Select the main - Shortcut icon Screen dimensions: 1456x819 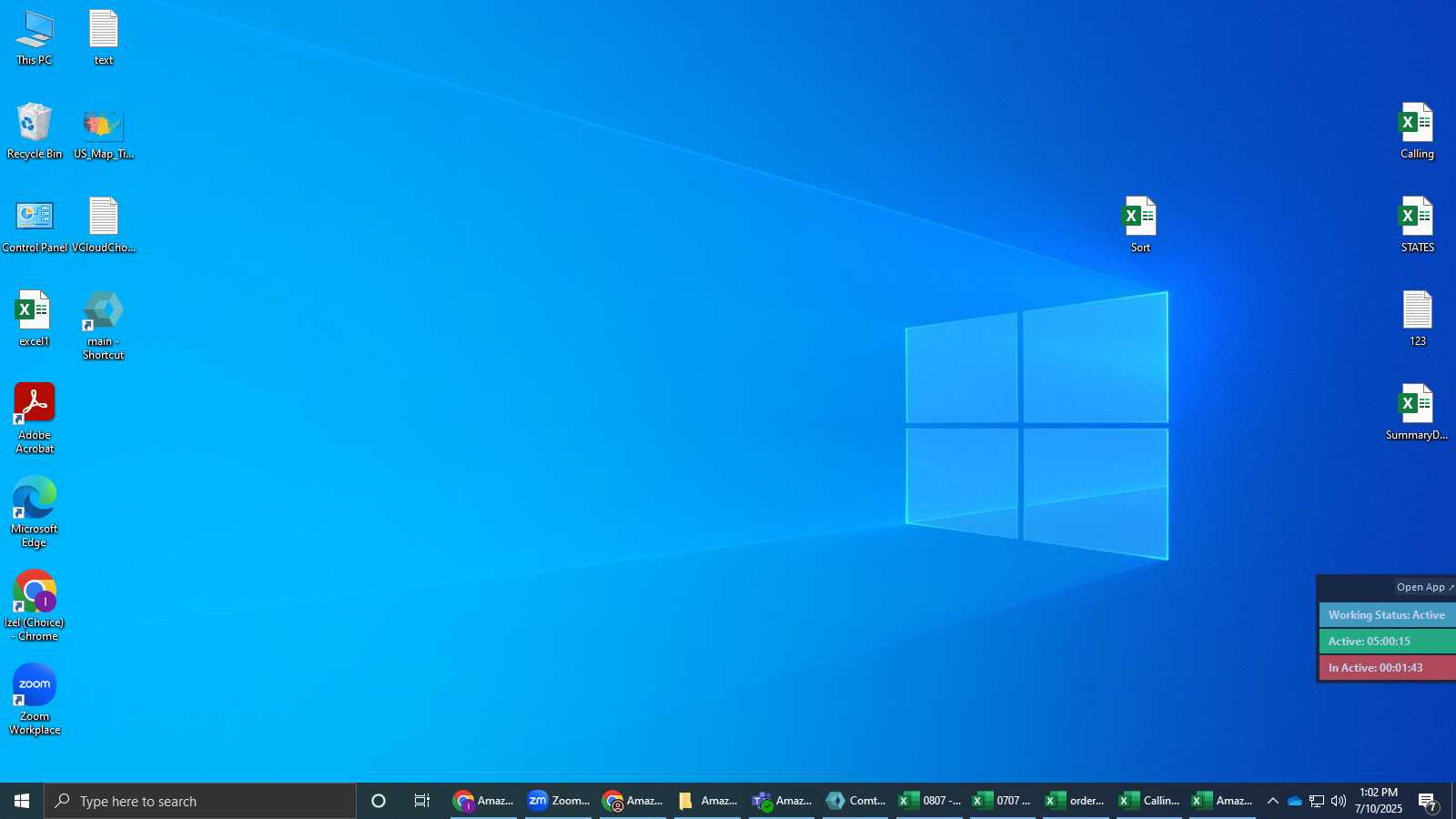click(104, 326)
